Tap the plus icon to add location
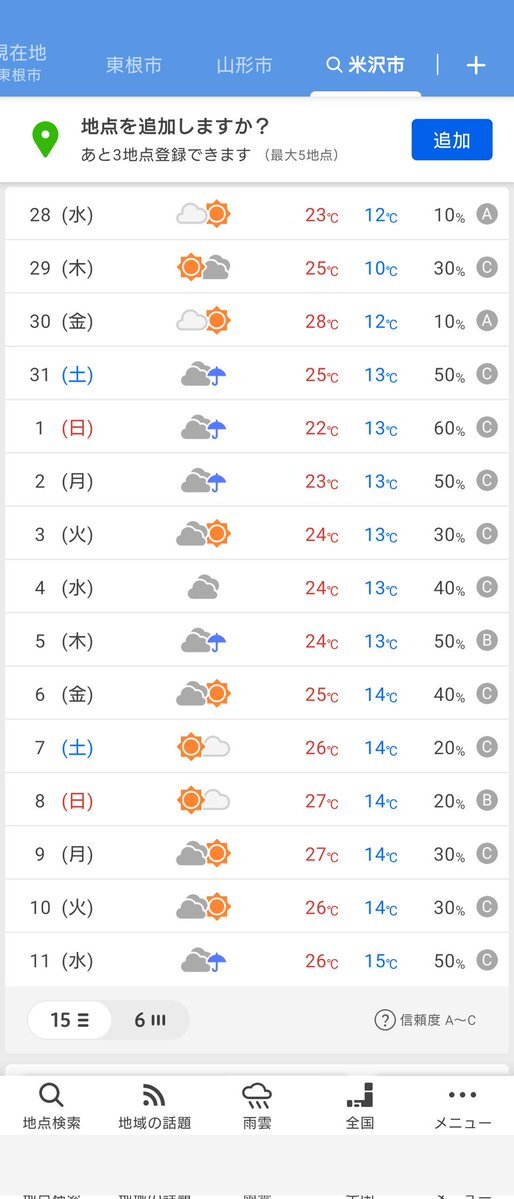This screenshot has width=514, height=1199. click(476, 65)
